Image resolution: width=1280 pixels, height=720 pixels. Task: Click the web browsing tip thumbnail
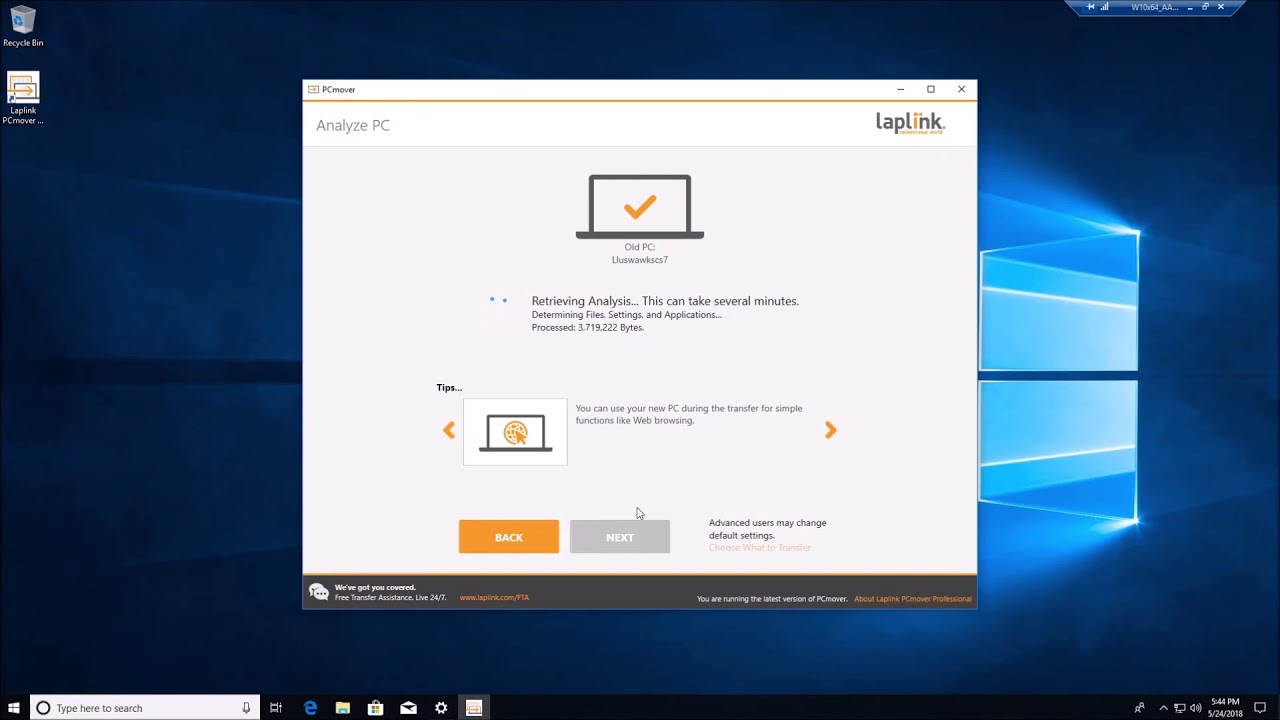(x=515, y=432)
